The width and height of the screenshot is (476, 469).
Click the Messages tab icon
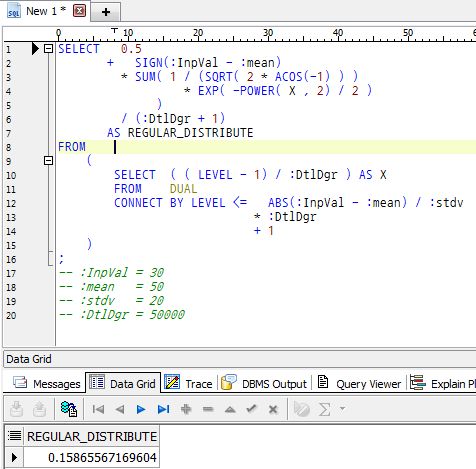tap(20, 382)
